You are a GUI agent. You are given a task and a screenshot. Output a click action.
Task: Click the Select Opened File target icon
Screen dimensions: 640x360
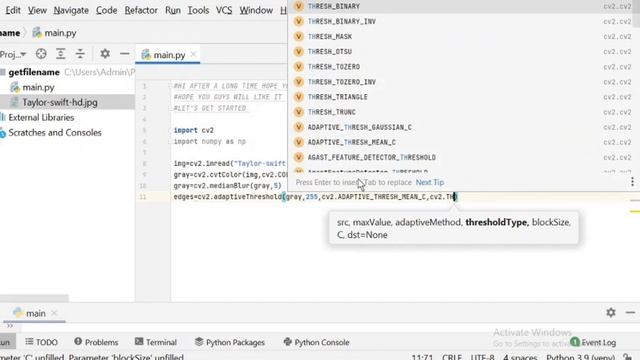point(41,54)
